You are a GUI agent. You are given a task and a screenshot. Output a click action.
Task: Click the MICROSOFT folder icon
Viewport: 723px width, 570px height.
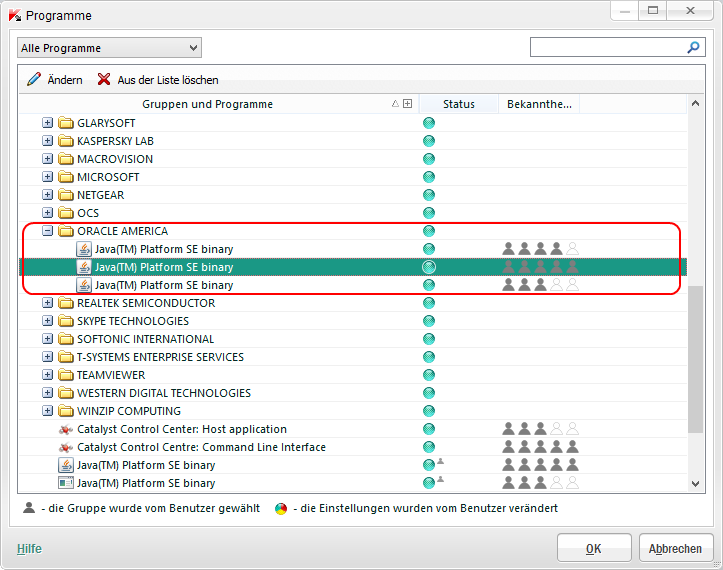[x=66, y=177]
